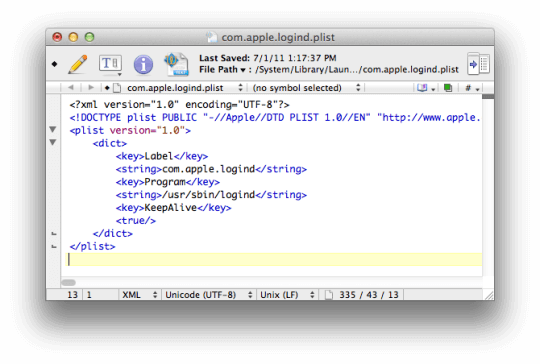The height and width of the screenshot is (364, 540).
Task: Open the Unix (LF) line endings popup
Action: [x=287, y=295]
